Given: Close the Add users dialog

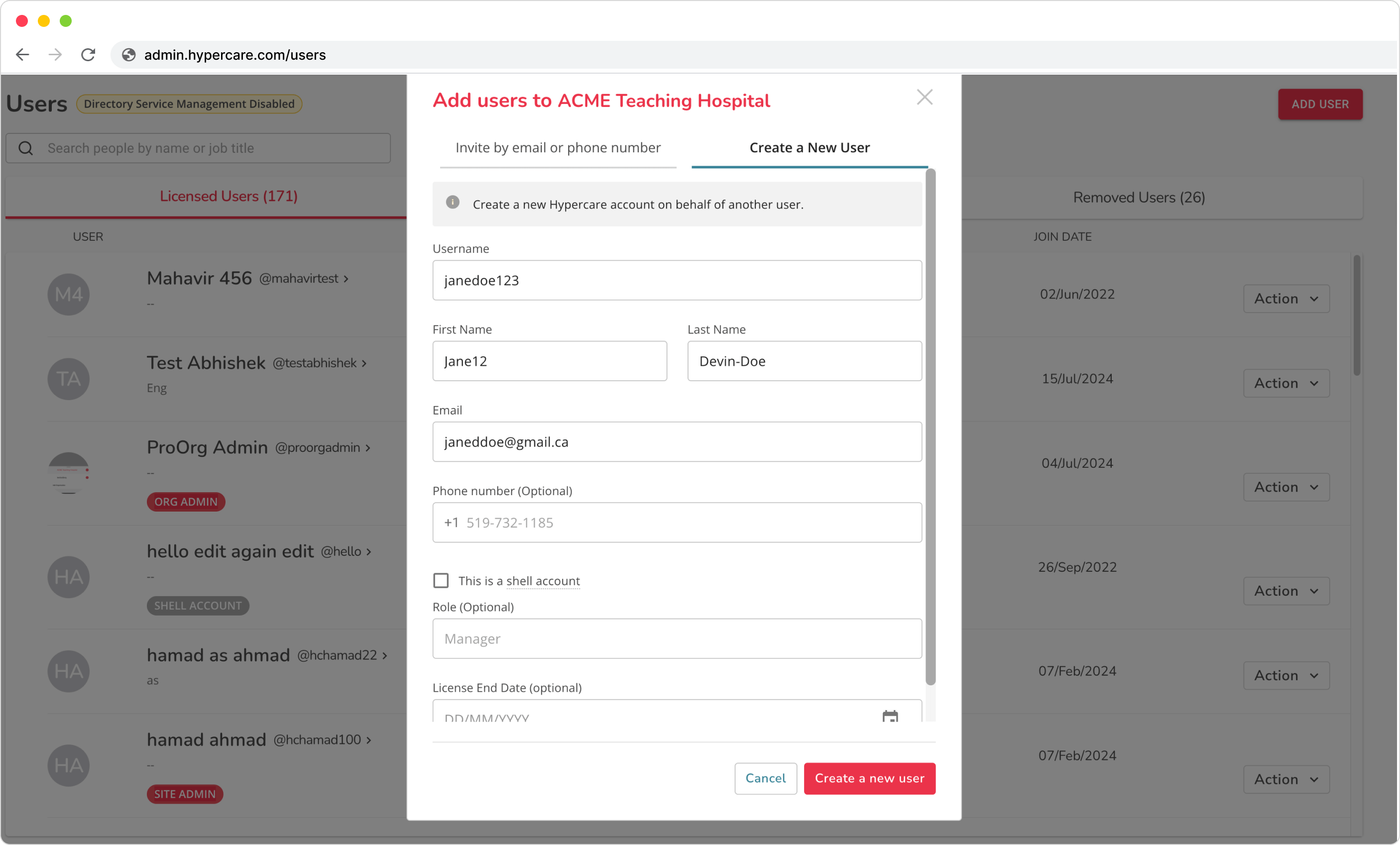Looking at the screenshot, I should [x=925, y=97].
